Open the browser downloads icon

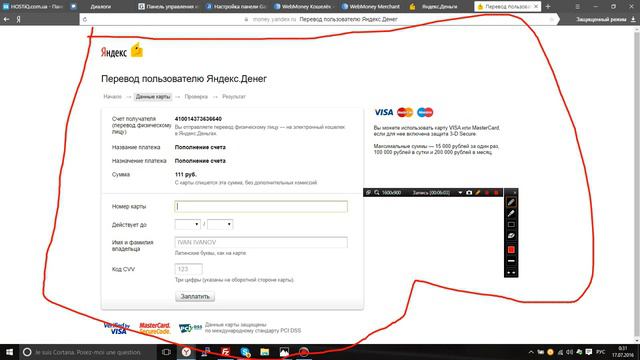coord(633,19)
